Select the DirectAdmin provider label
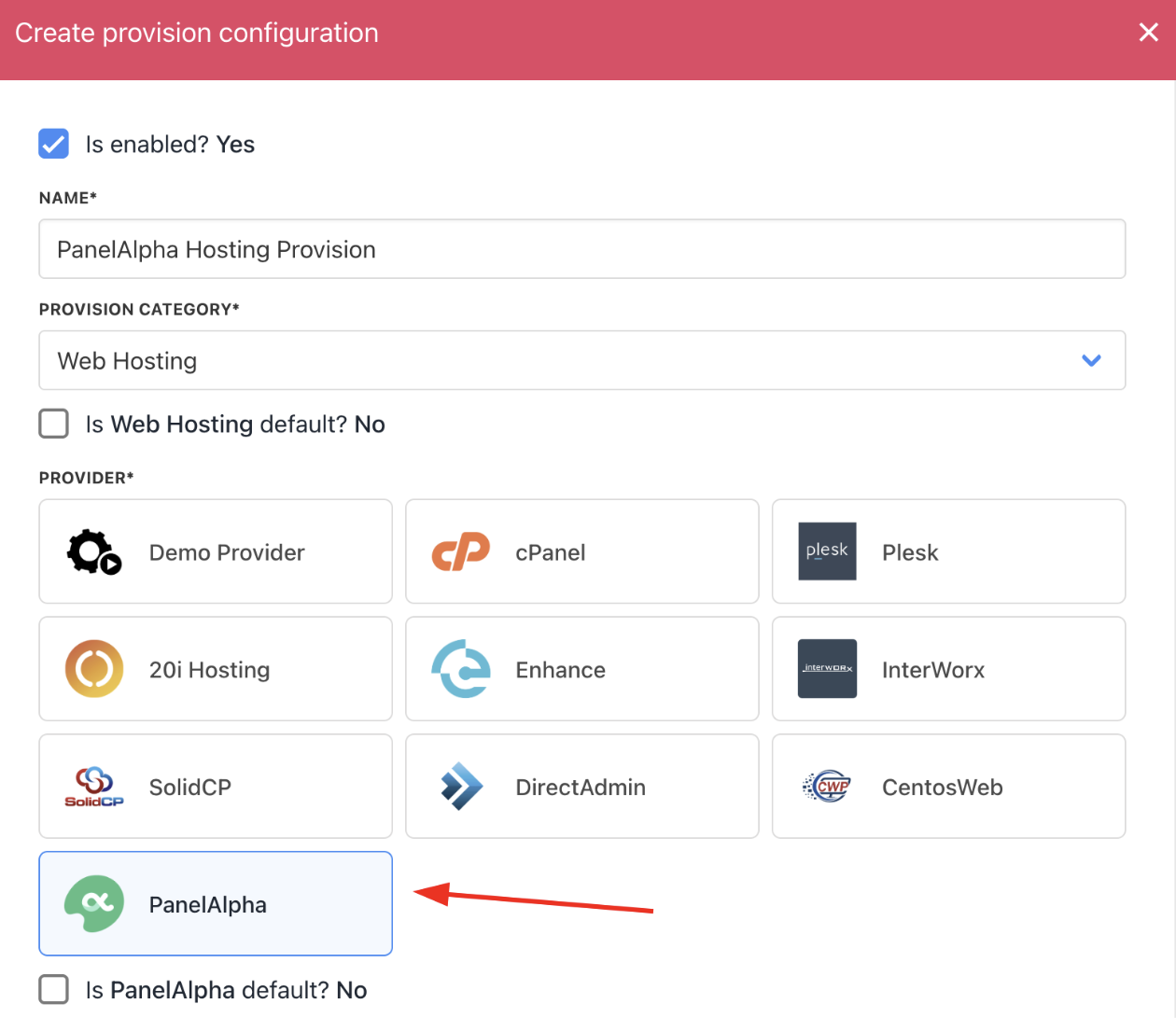The image size is (1176, 1032). click(x=581, y=788)
